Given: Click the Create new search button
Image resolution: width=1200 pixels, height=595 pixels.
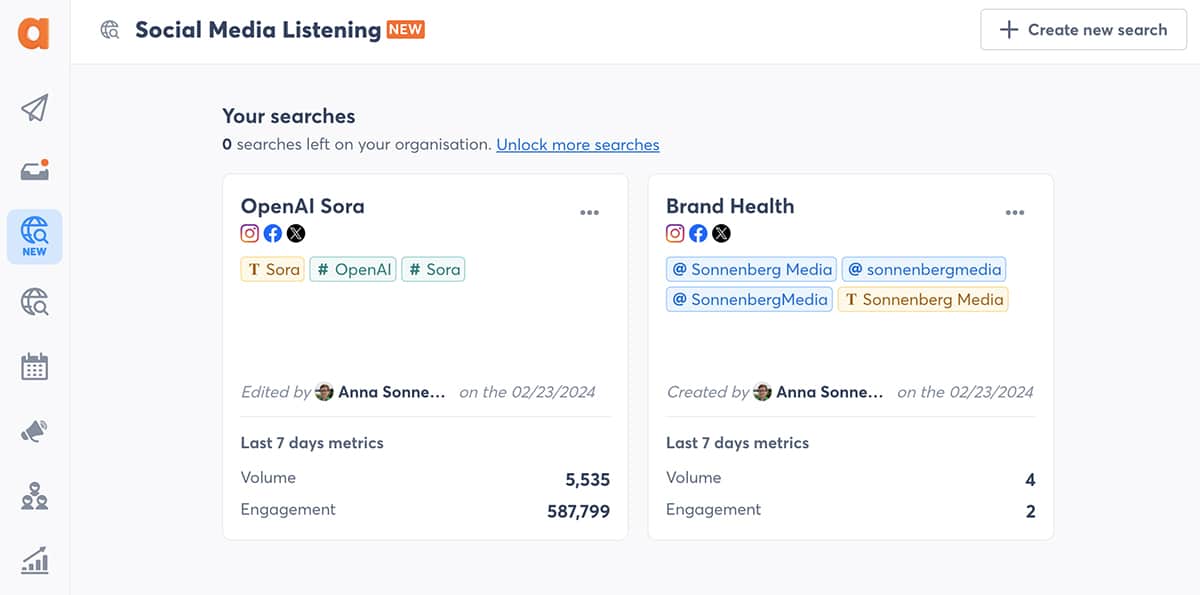Looking at the screenshot, I should pyautogui.click(x=1084, y=30).
